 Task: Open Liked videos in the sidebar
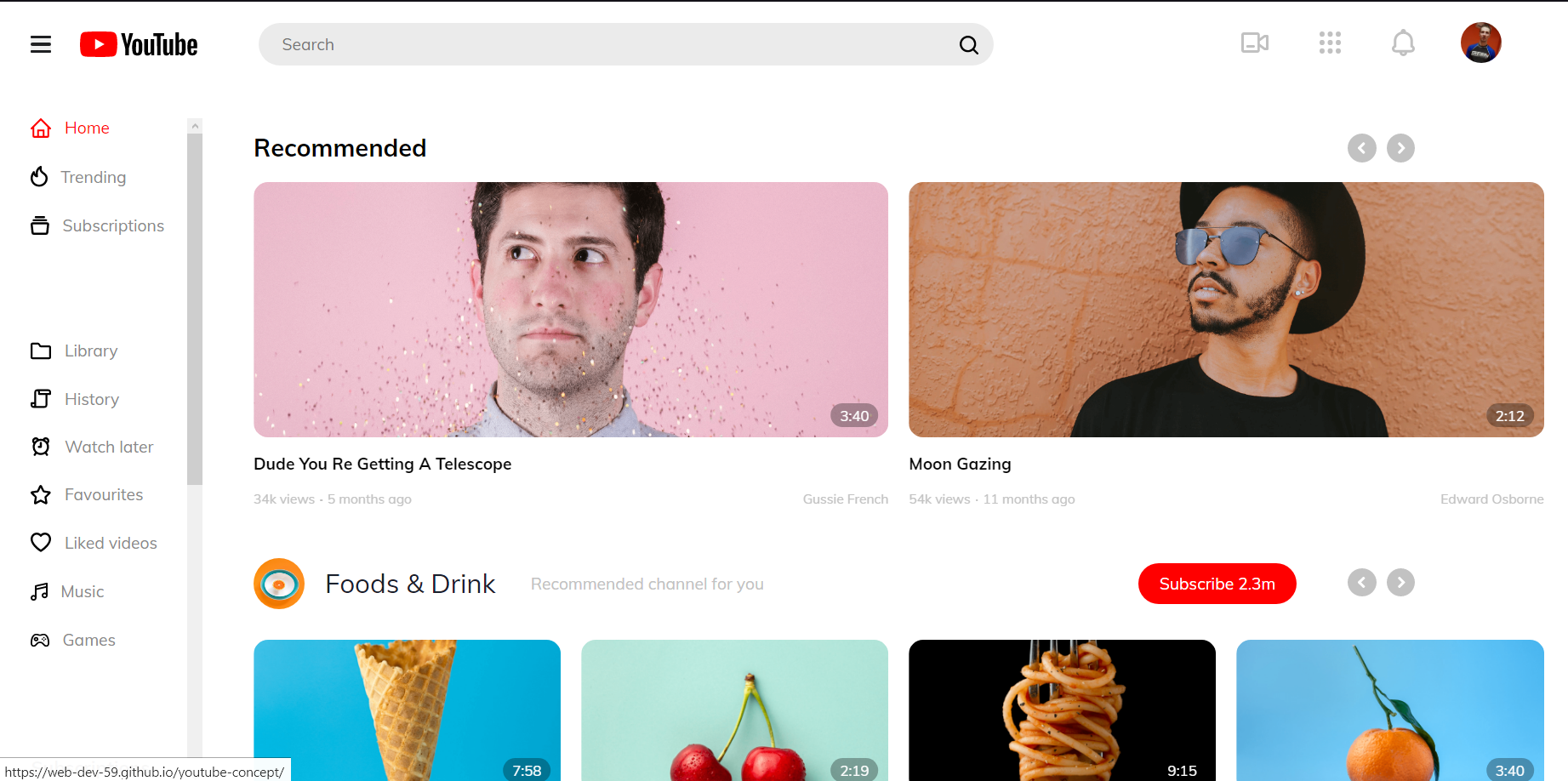(111, 543)
